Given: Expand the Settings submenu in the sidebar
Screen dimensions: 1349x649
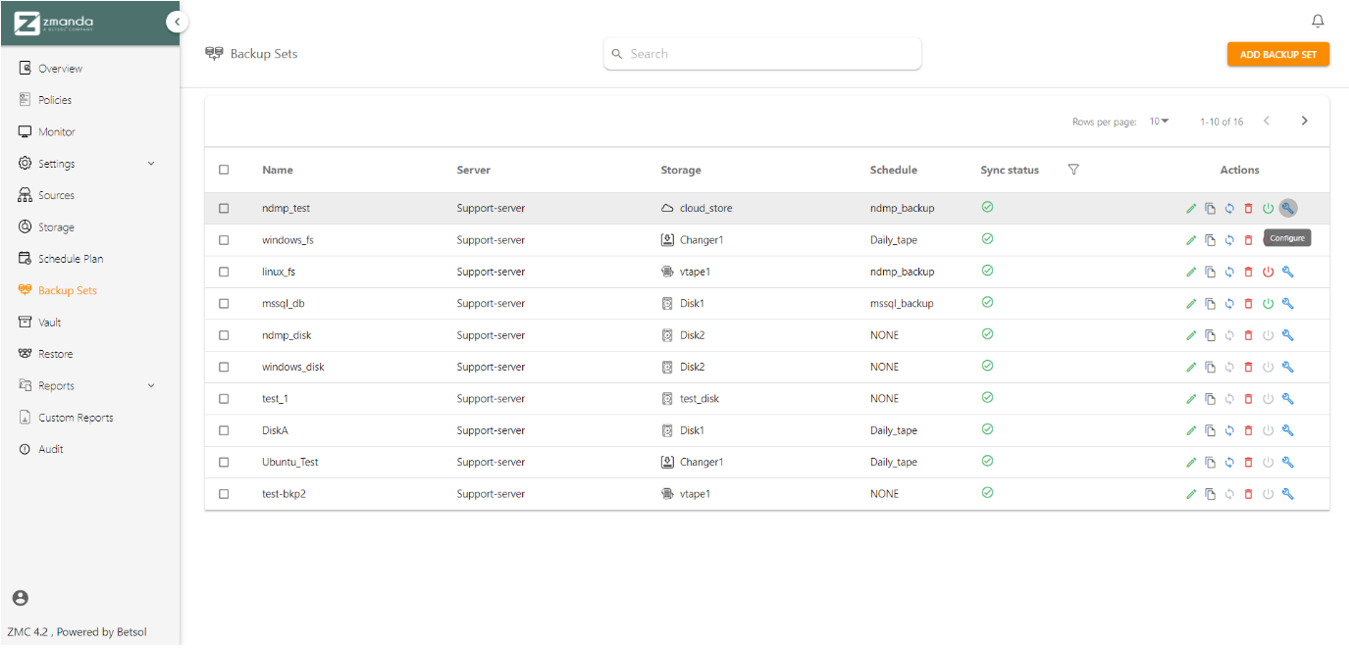Looking at the screenshot, I should (x=151, y=163).
